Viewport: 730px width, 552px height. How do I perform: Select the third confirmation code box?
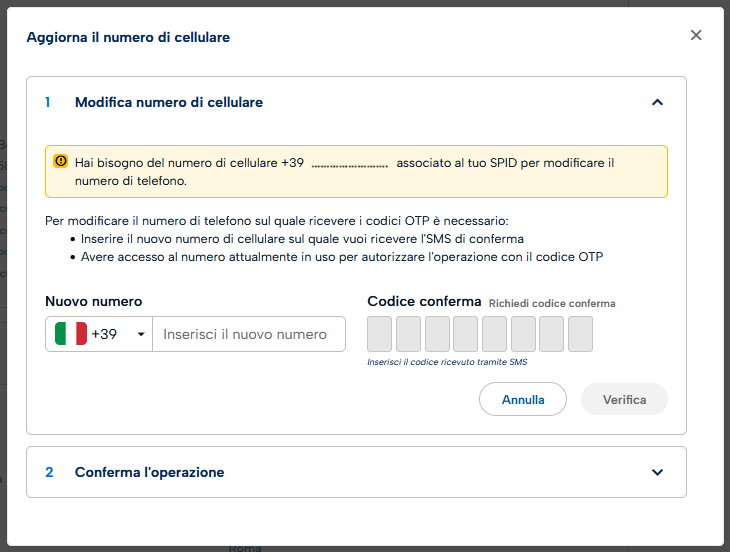click(x=437, y=334)
